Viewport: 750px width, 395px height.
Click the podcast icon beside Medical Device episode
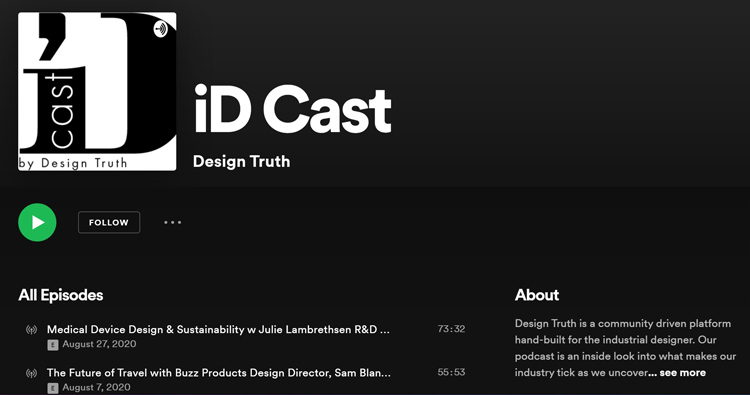click(31, 329)
